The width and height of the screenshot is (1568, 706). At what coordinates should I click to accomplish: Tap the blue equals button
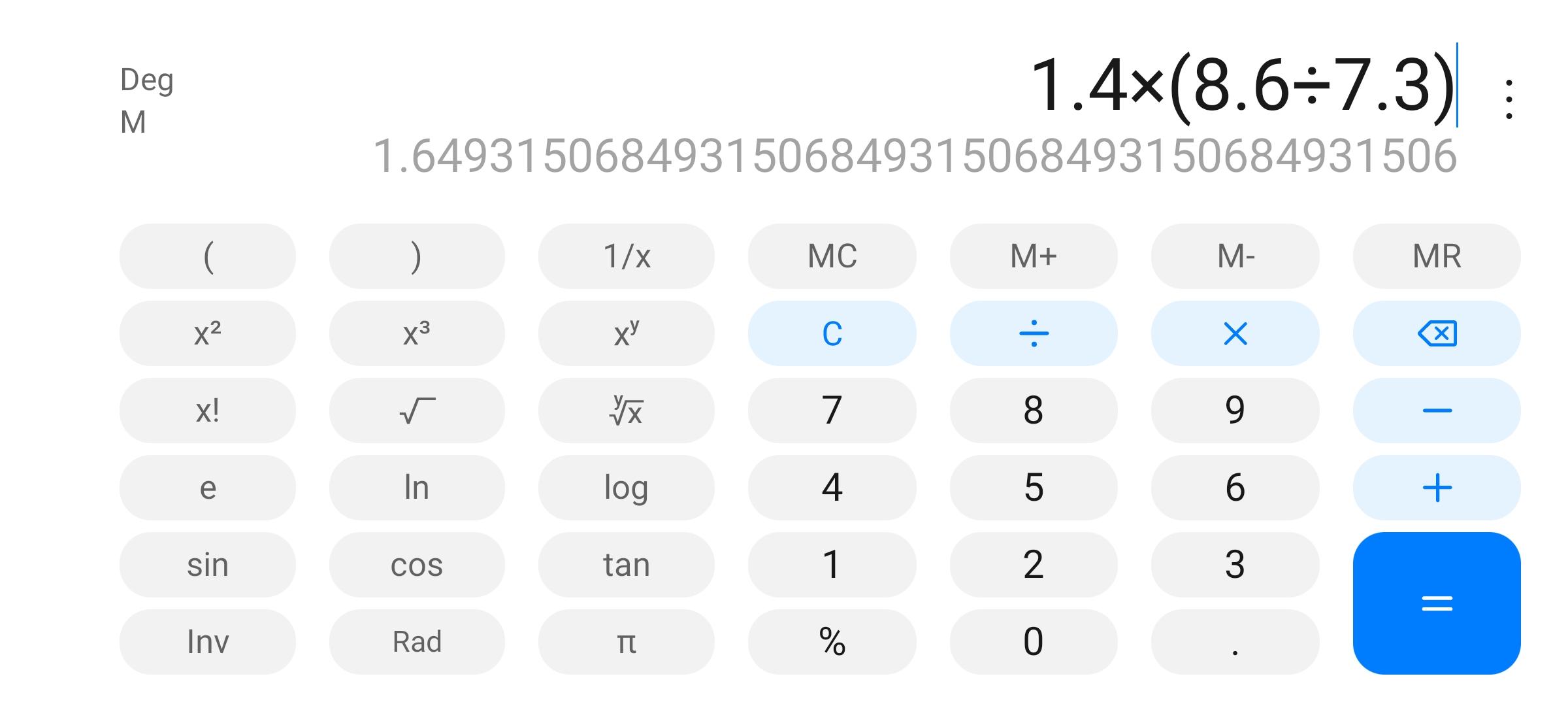pyautogui.click(x=1437, y=603)
